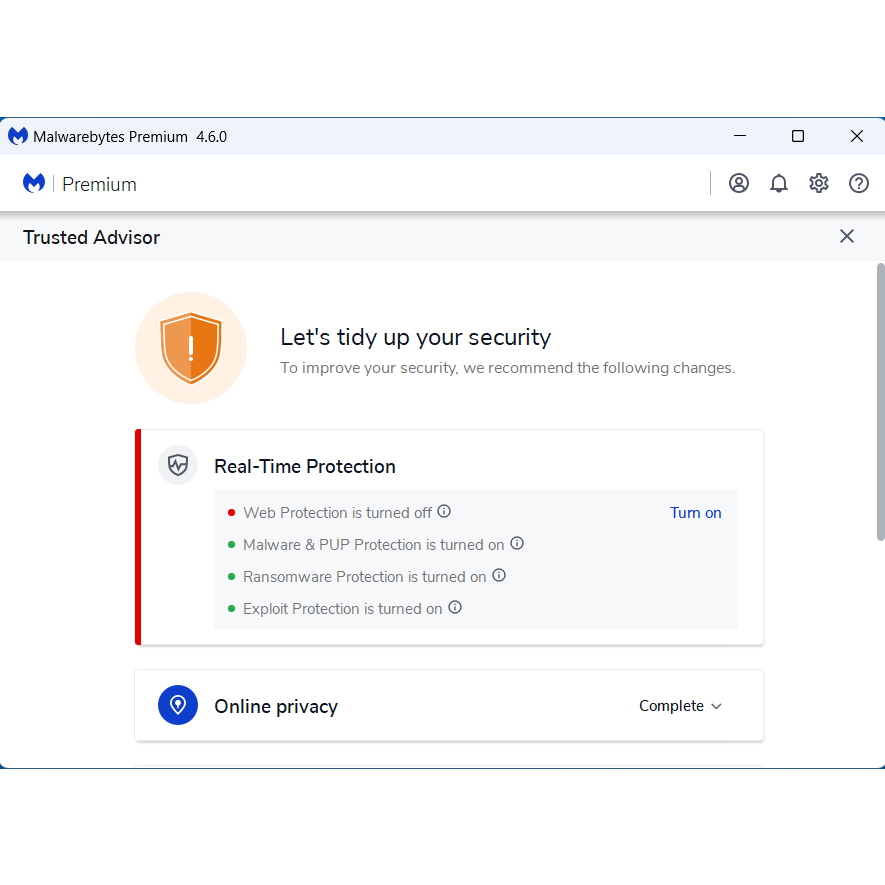
Task: Click the Trusted Advisor heading
Action: [x=91, y=237]
